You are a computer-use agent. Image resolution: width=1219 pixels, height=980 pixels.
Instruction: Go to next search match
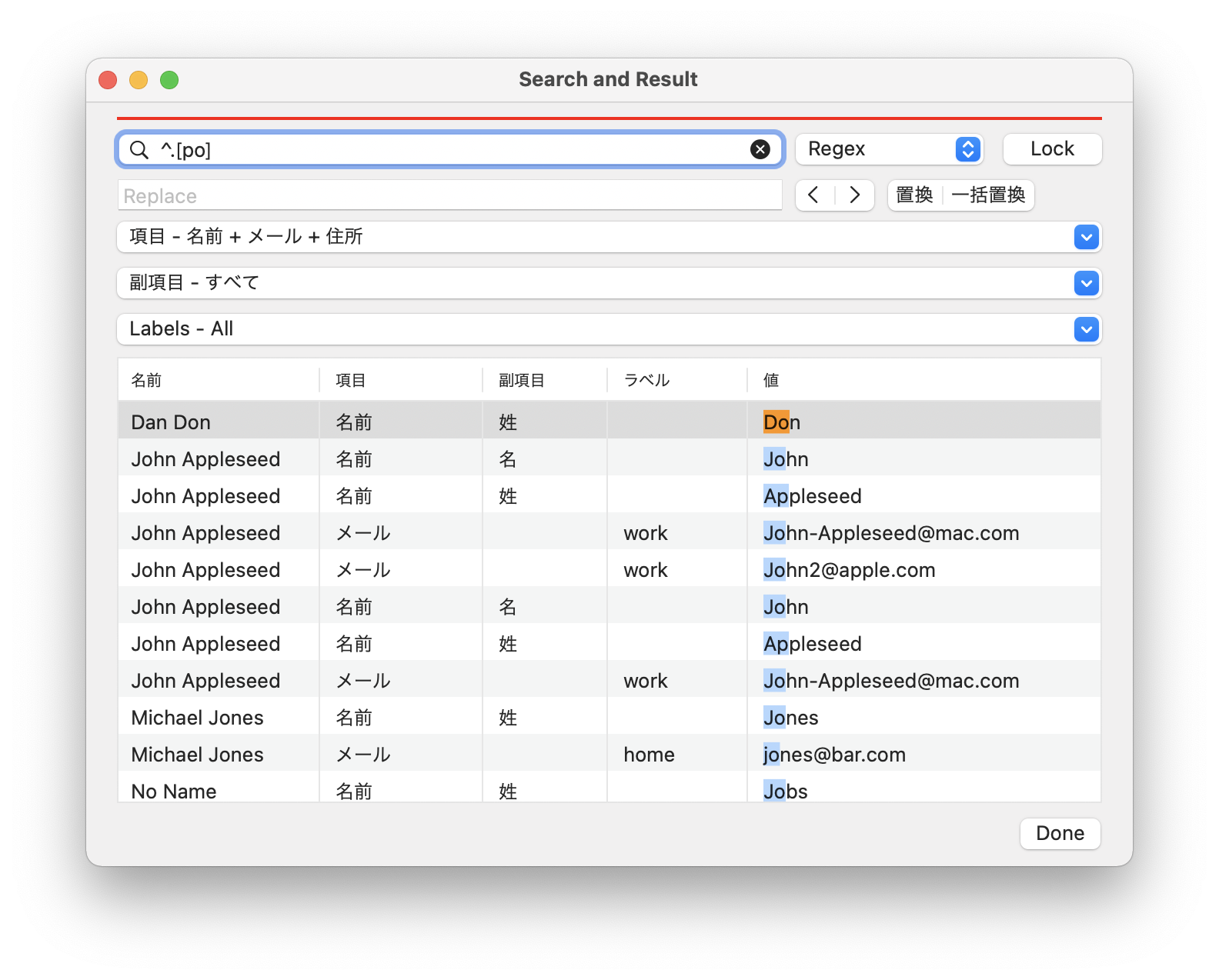pos(854,195)
